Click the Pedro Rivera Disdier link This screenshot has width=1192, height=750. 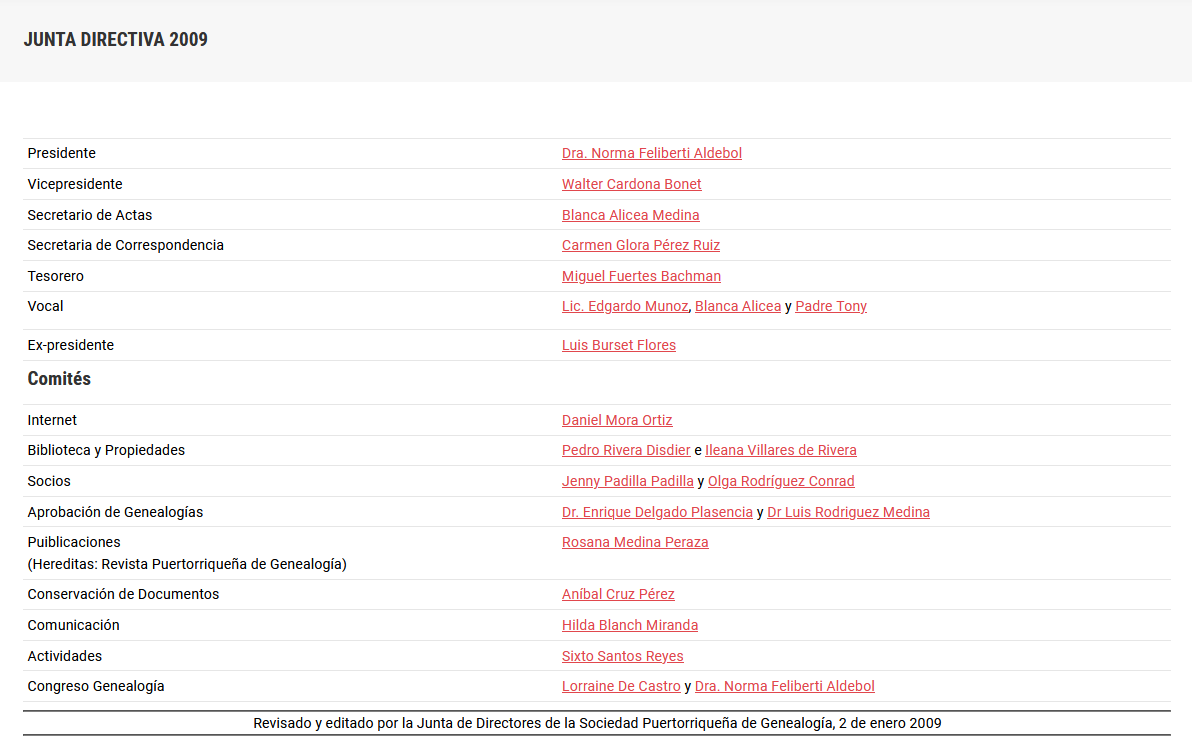[625, 450]
